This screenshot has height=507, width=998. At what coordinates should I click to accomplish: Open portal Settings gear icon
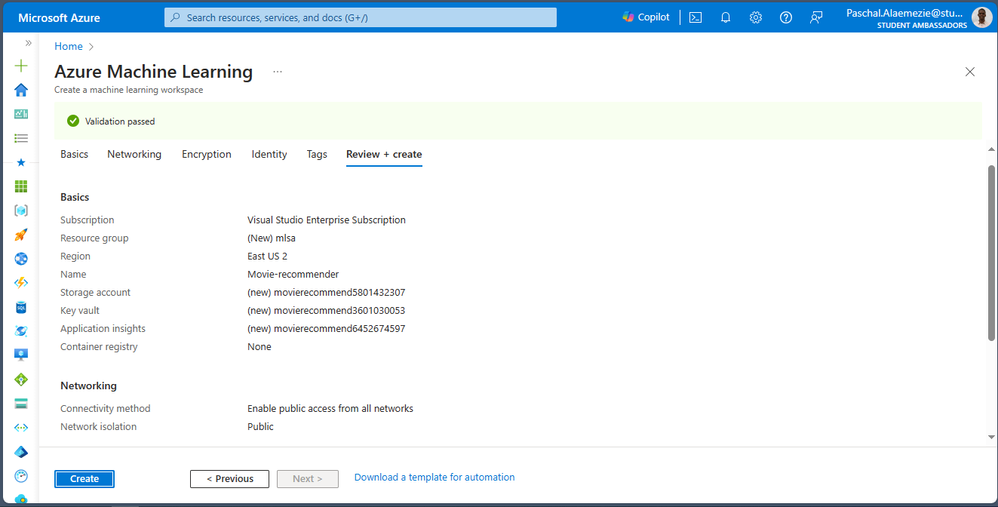tap(756, 18)
